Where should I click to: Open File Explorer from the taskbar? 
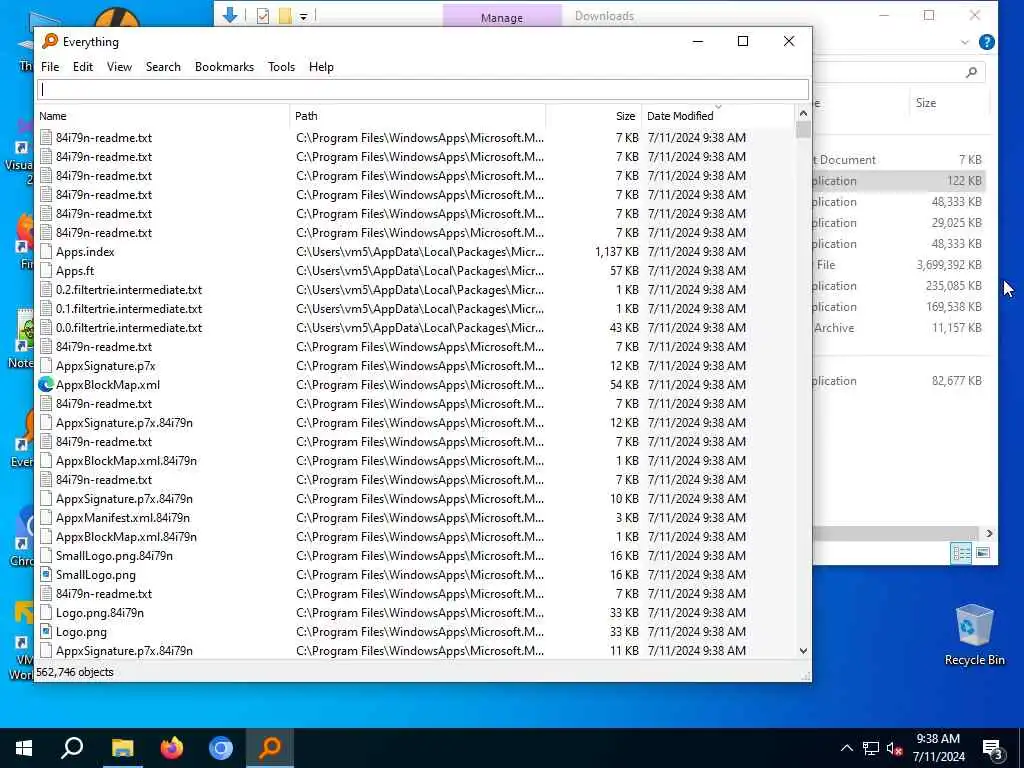(122, 748)
